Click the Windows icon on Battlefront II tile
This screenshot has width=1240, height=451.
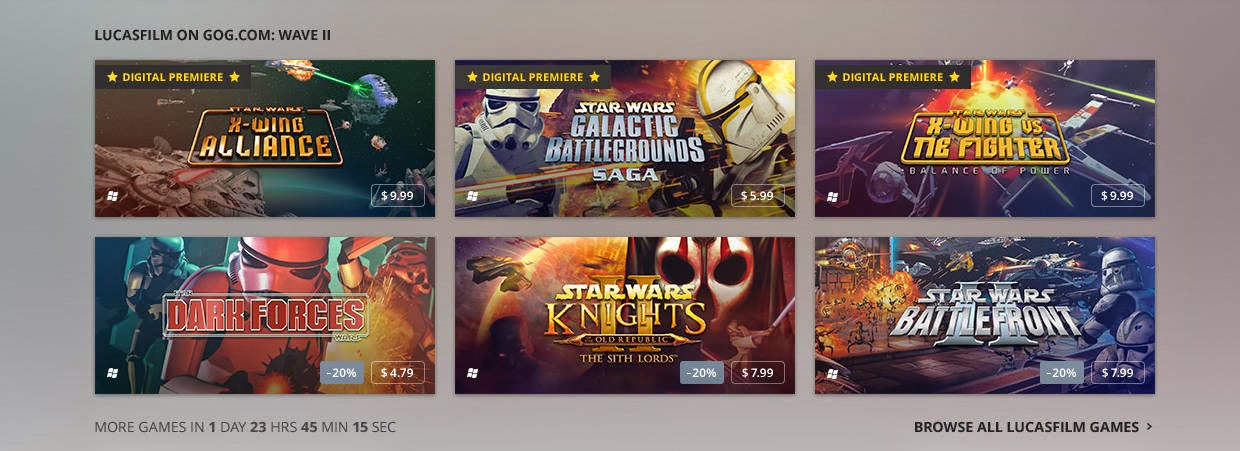(833, 373)
